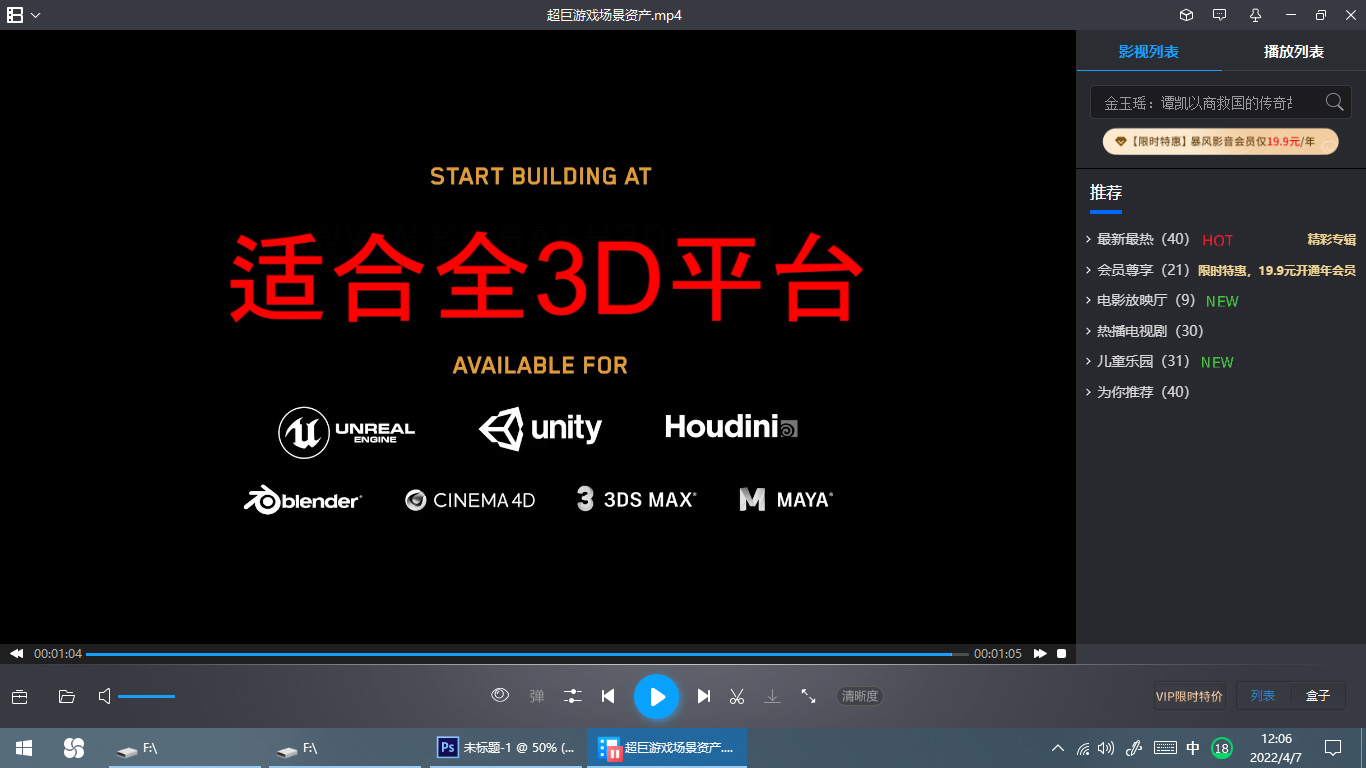Skip to the next video

click(704, 696)
